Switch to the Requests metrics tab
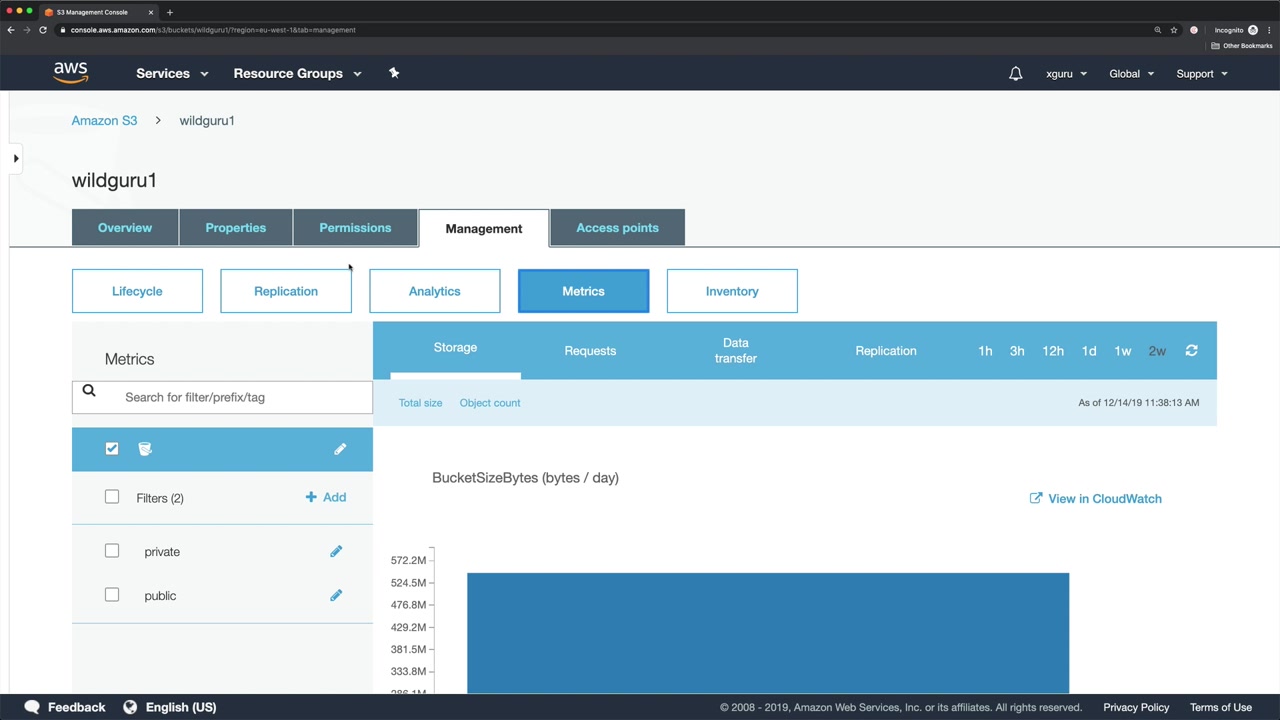Image resolution: width=1280 pixels, height=720 pixels. pyautogui.click(x=590, y=351)
